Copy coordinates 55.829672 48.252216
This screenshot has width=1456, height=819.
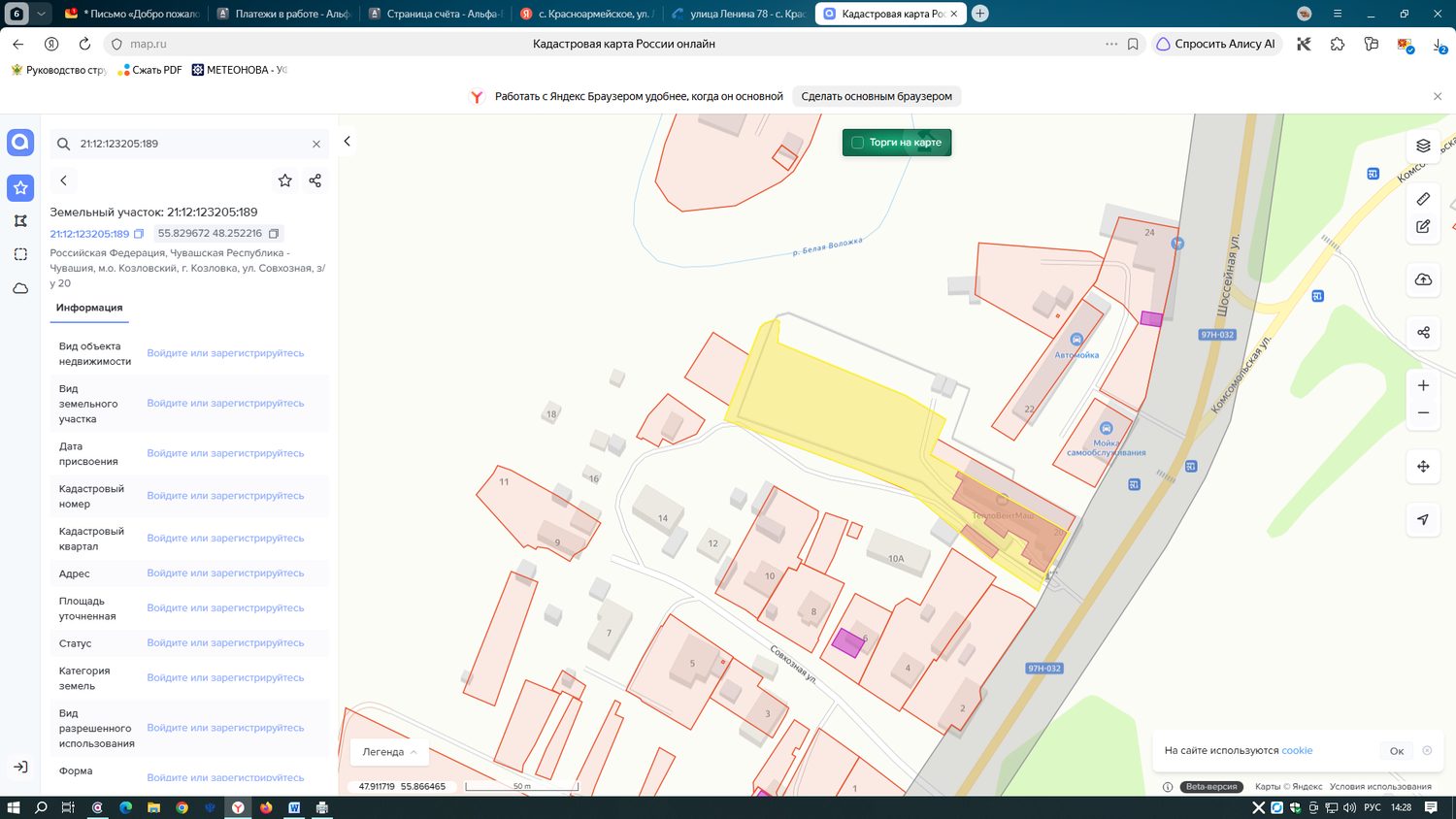(x=274, y=234)
